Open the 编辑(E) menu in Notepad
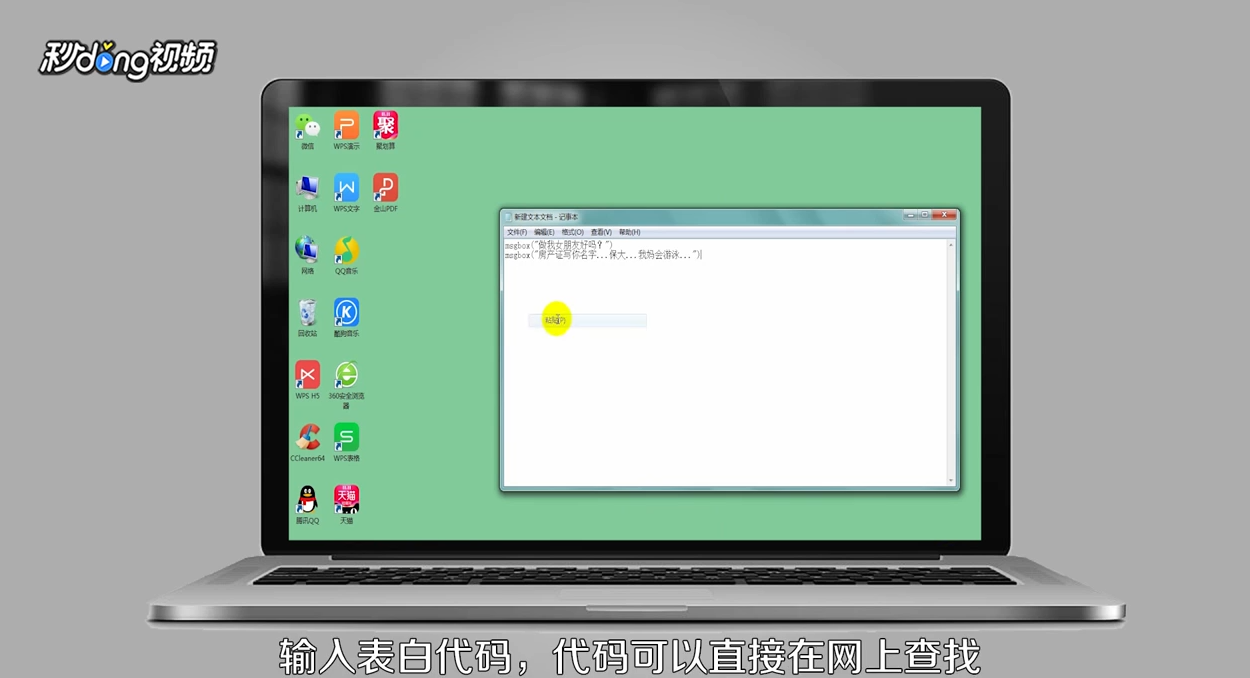The image size is (1250, 678). (544, 232)
